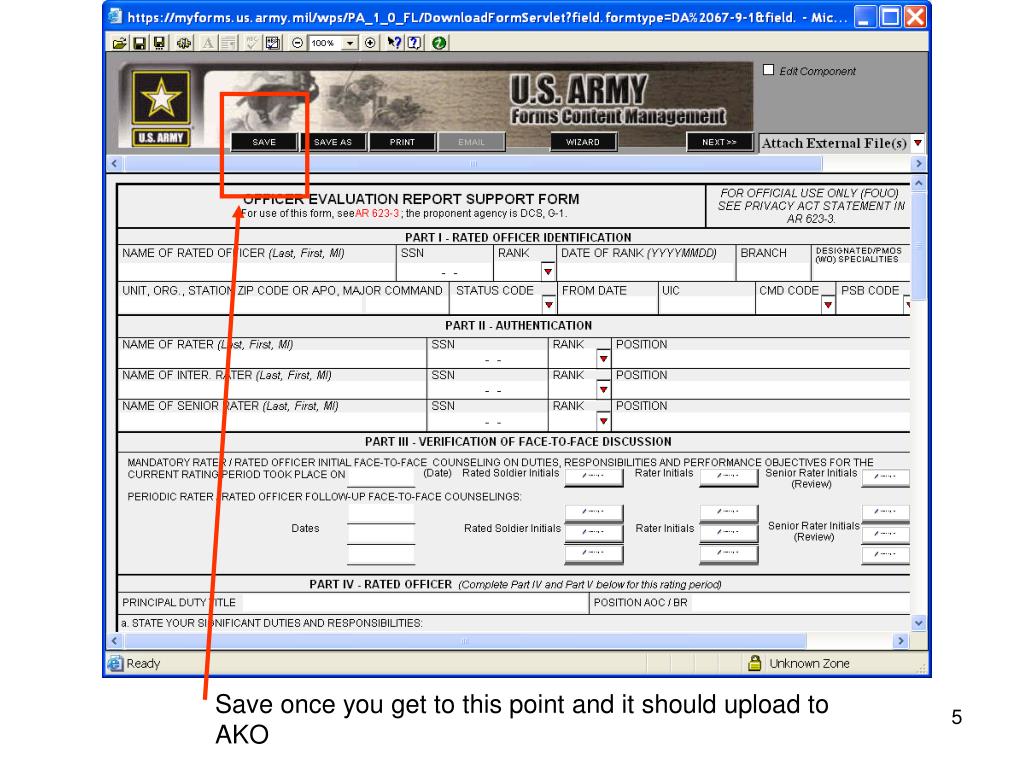
Task: Open the 100% zoom level dropdown
Action: [x=351, y=43]
